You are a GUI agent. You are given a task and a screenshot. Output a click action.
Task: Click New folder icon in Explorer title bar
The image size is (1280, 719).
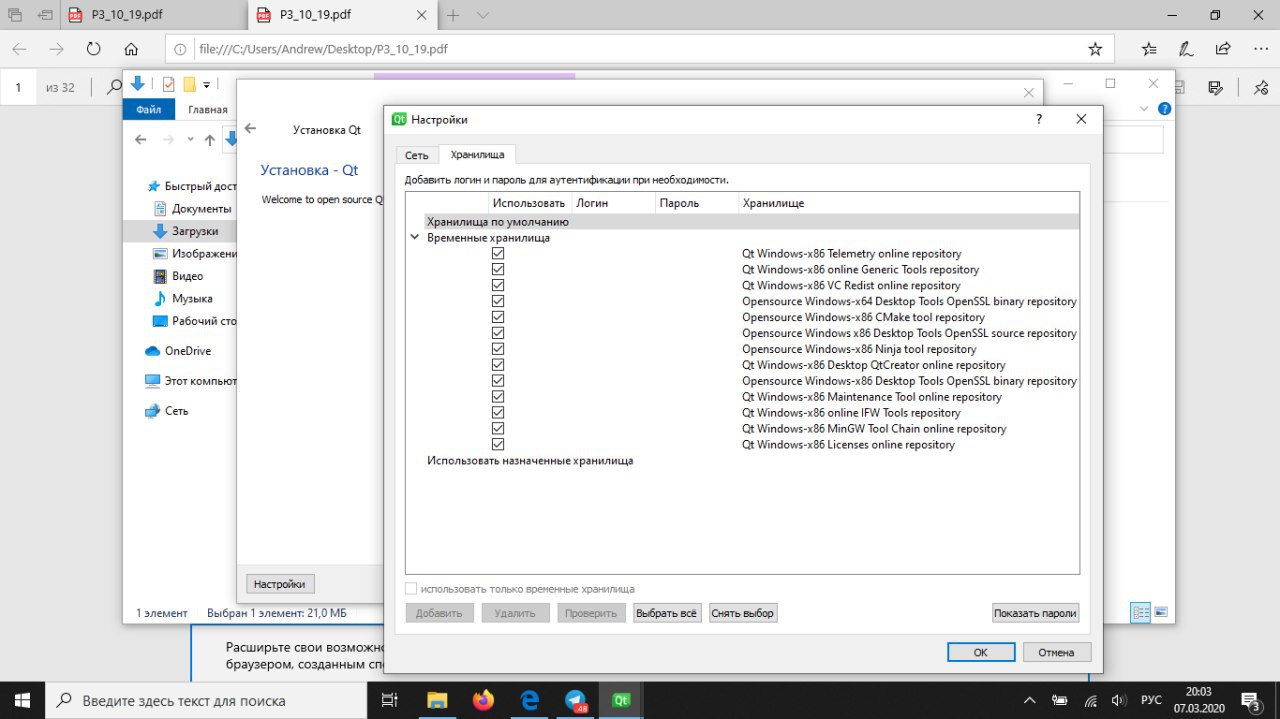(x=189, y=84)
